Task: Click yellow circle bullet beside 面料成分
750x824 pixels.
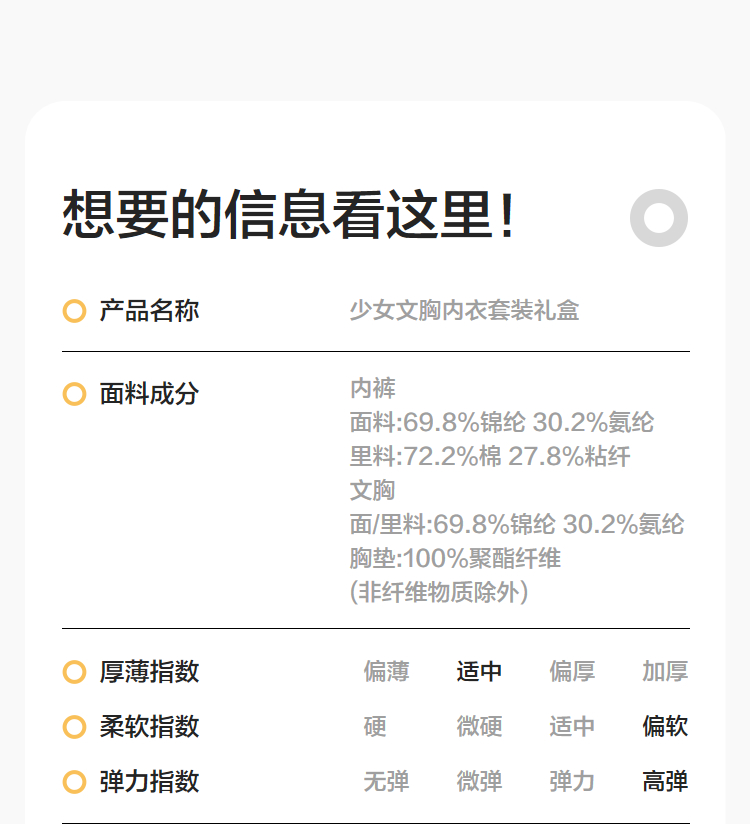Action: [74, 394]
